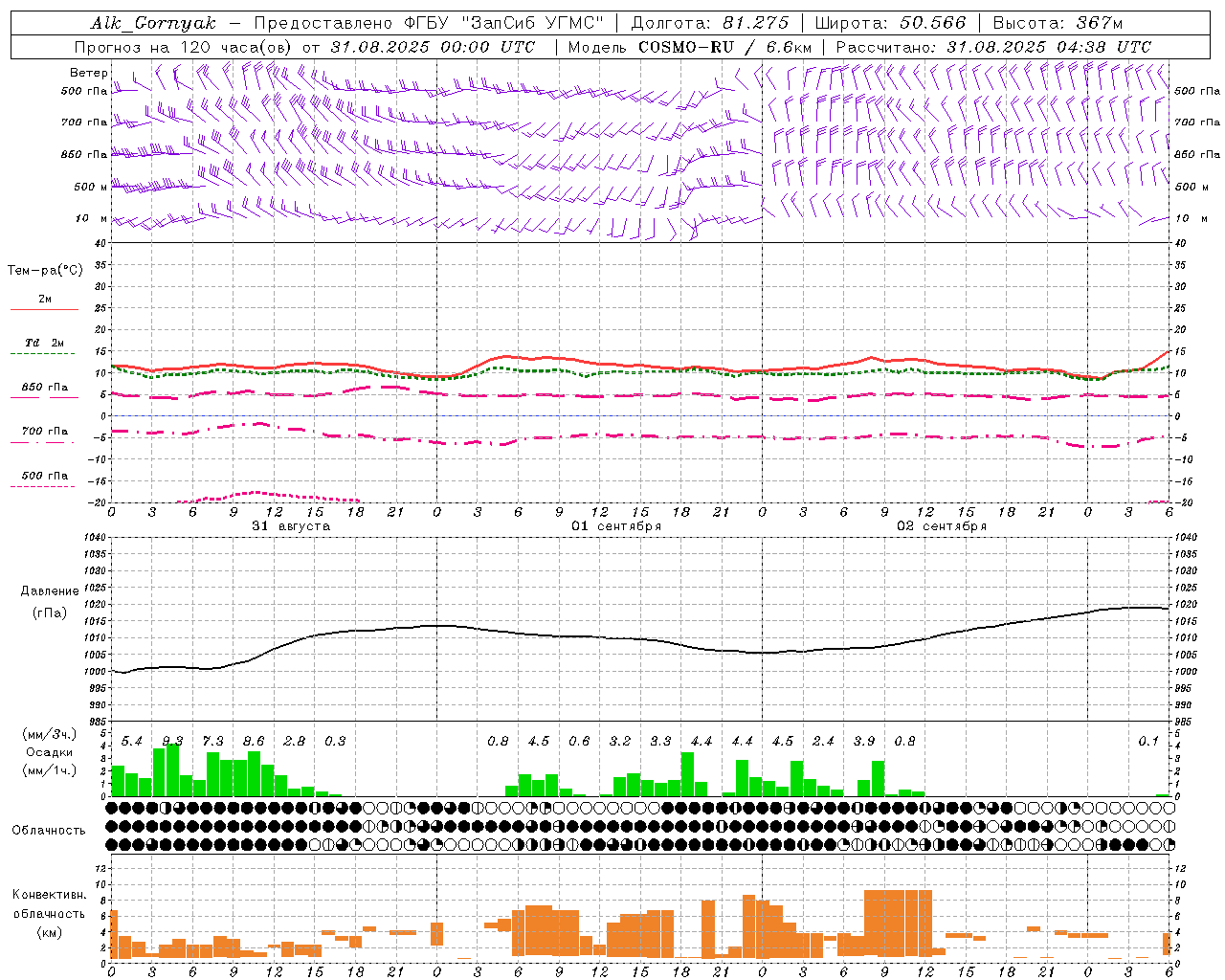
Task: Click the "(мм/3ч.)" unit label
Action: click(x=49, y=735)
